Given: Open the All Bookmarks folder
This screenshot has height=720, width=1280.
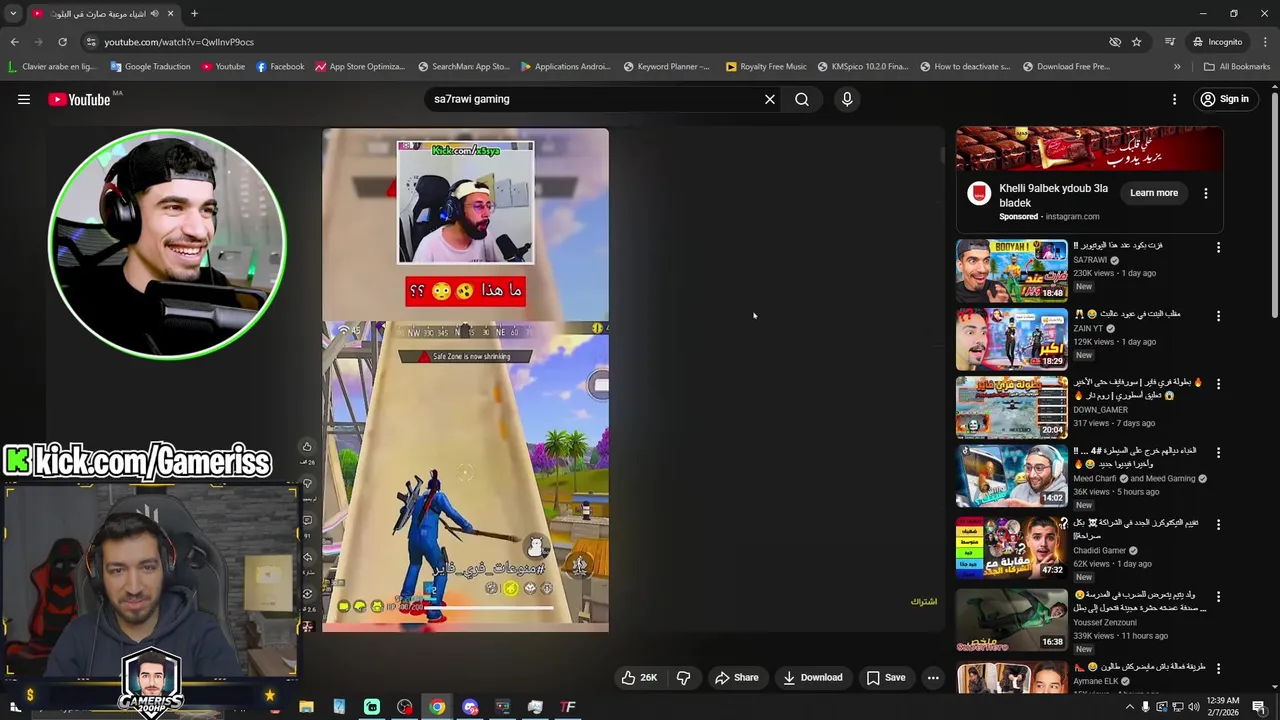Looking at the screenshot, I should click(x=1237, y=67).
